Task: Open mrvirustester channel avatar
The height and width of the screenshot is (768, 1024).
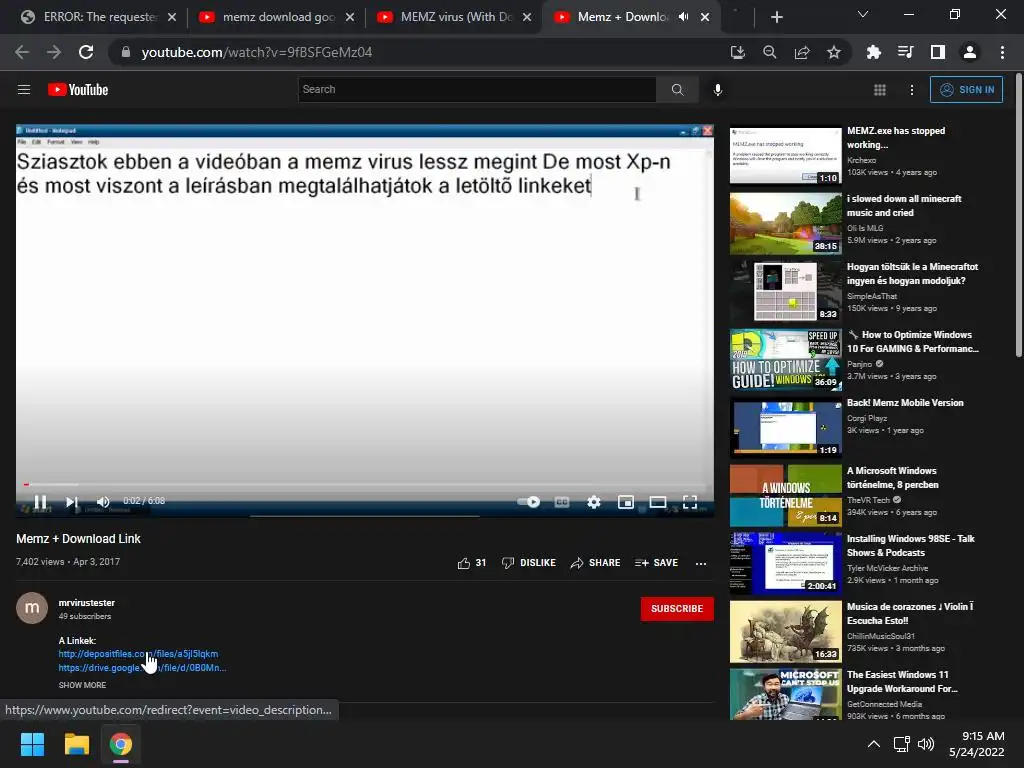Action: pos(31,608)
